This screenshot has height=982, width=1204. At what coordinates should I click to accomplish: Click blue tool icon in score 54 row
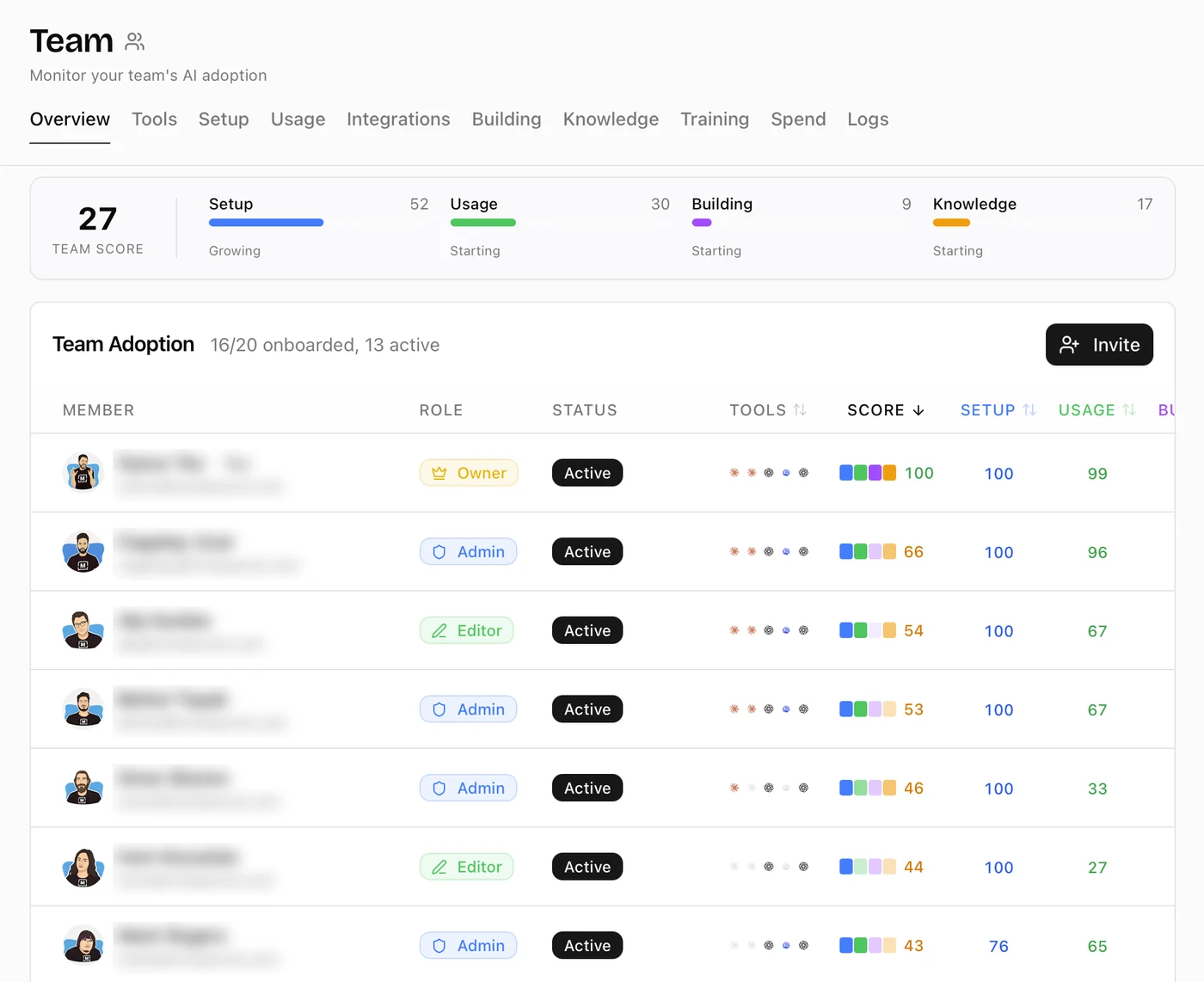[x=786, y=630]
